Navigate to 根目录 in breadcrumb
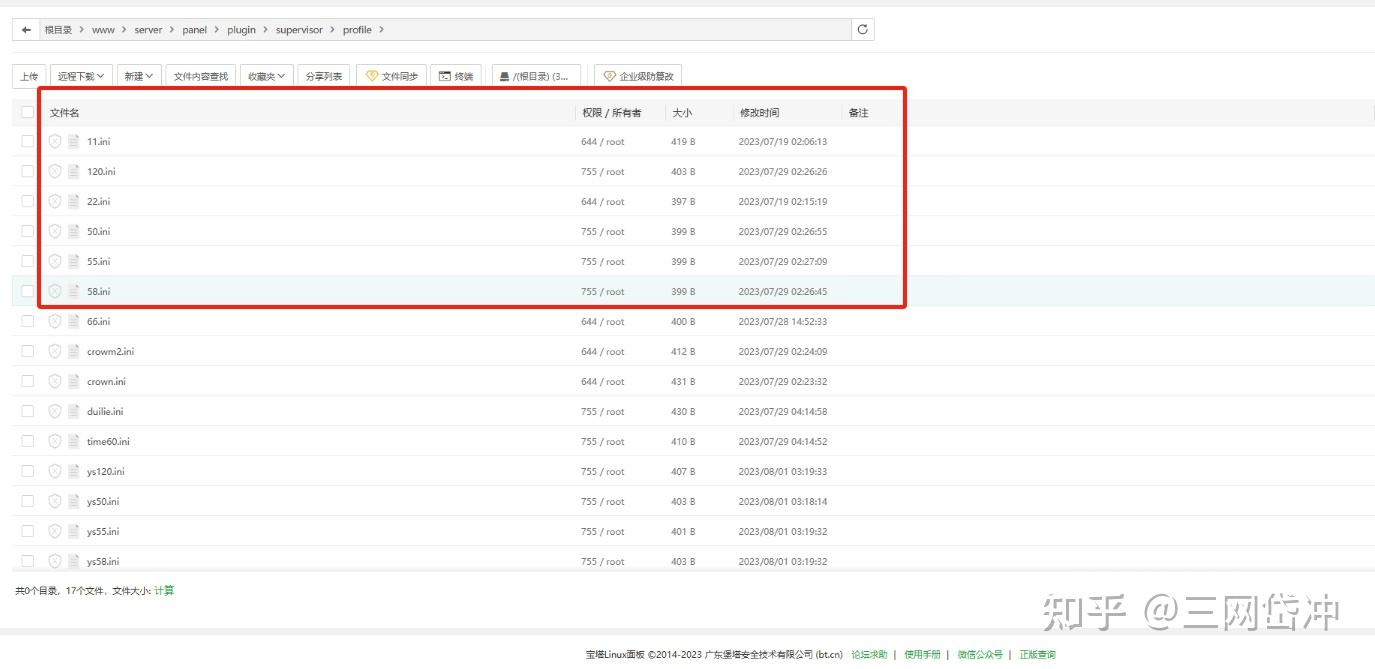Screen dimensions: 1375x669 [58, 30]
